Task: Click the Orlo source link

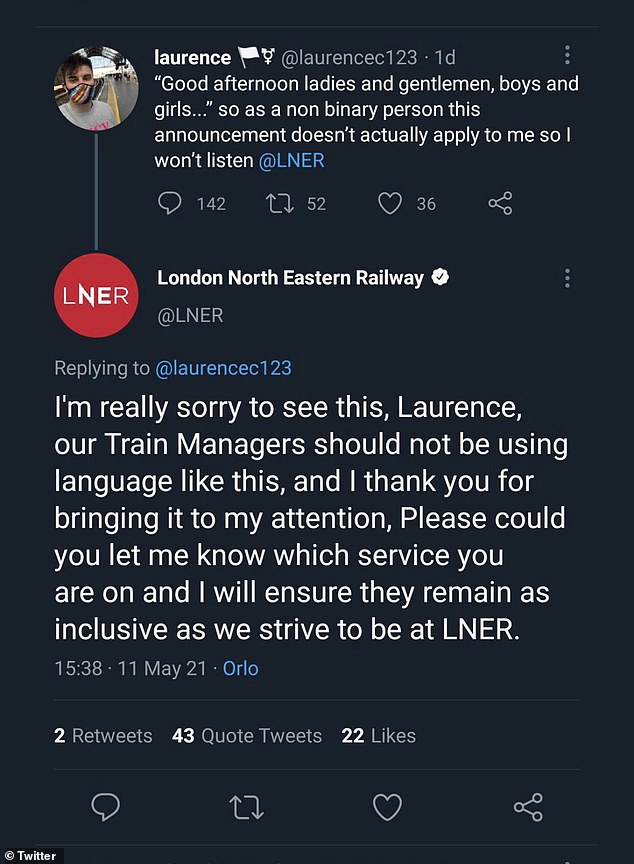Action: 240,668
